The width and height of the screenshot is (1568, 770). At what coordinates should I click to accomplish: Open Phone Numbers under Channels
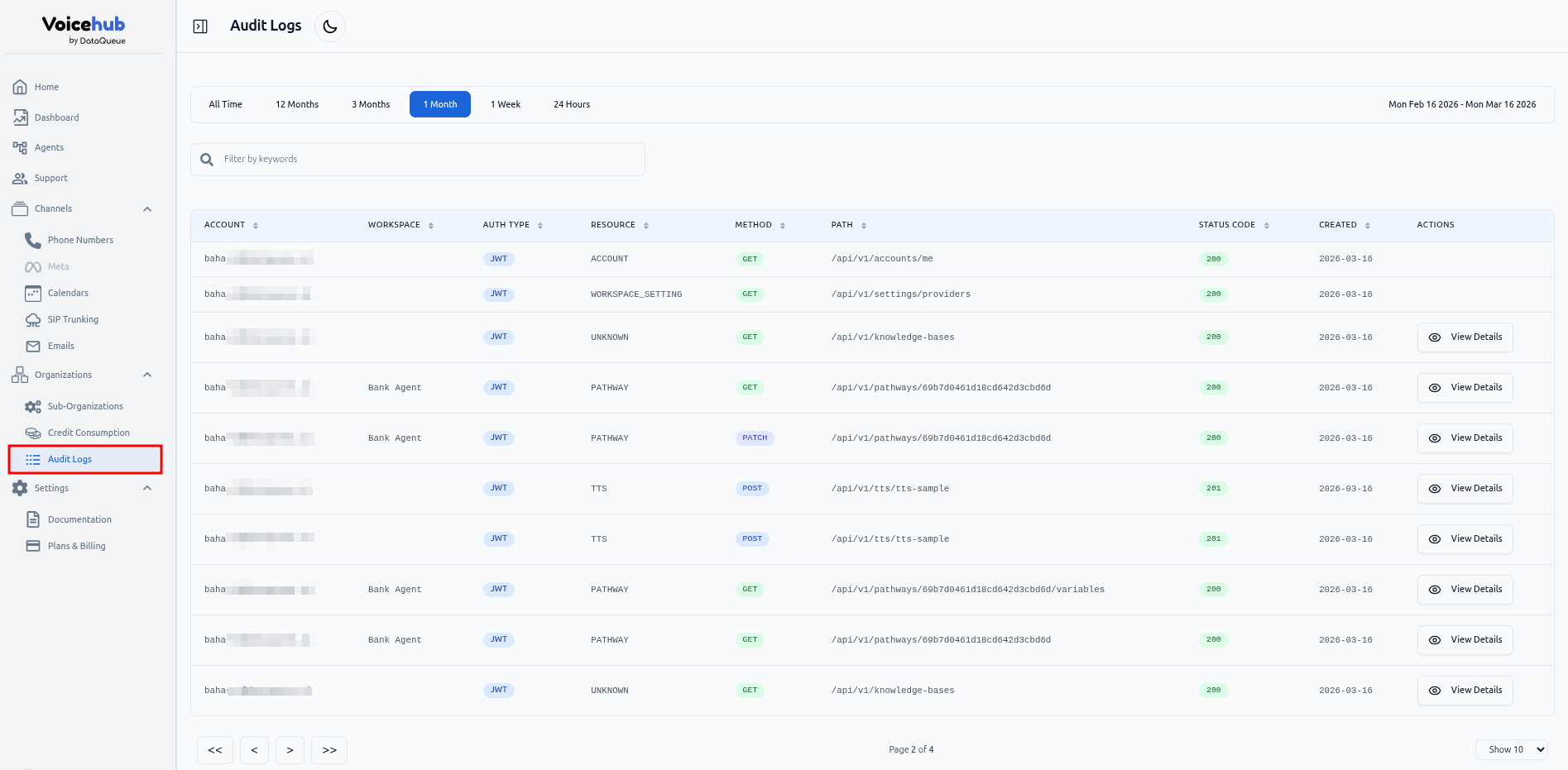[80, 240]
